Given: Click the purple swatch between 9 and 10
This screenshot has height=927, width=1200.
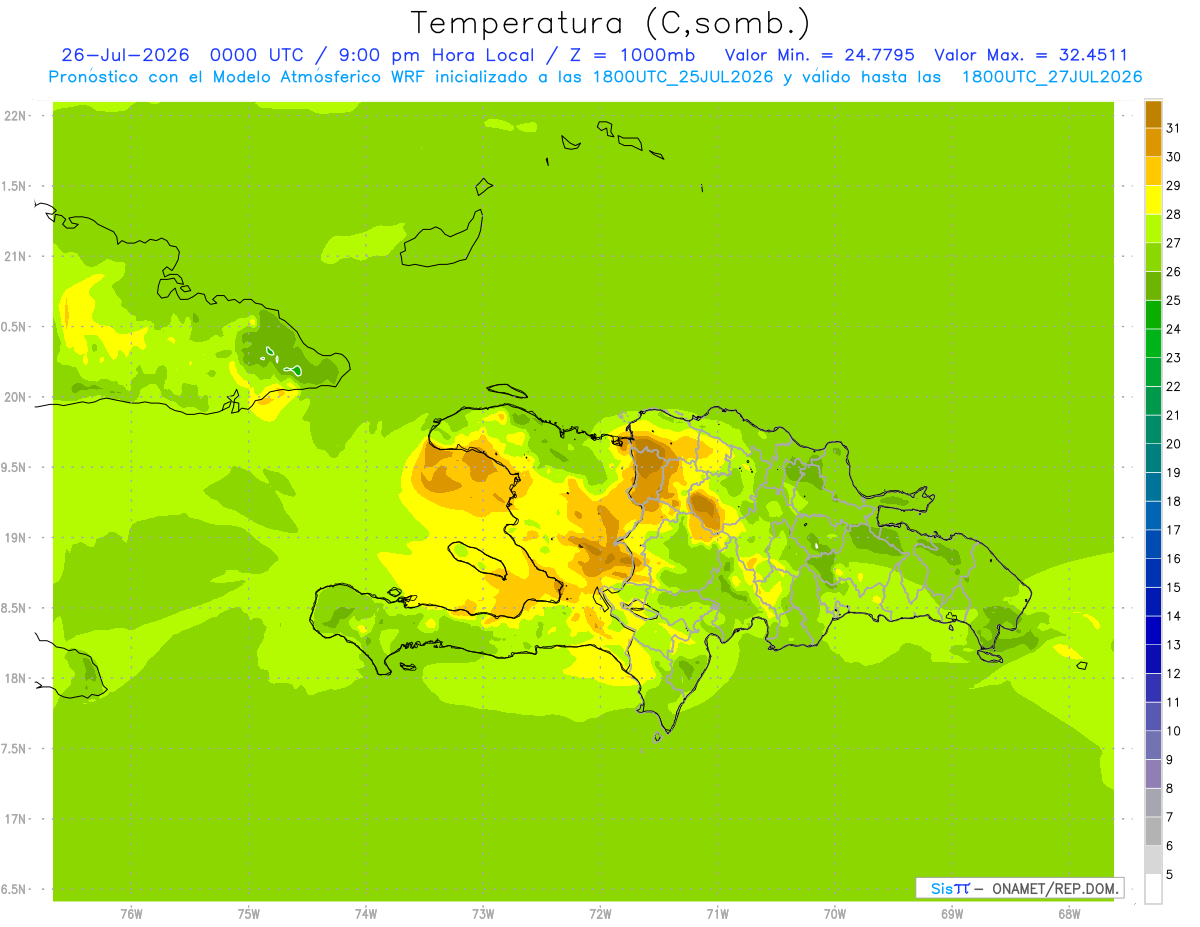Looking at the screenshot, I should (x=1153, y=745).
